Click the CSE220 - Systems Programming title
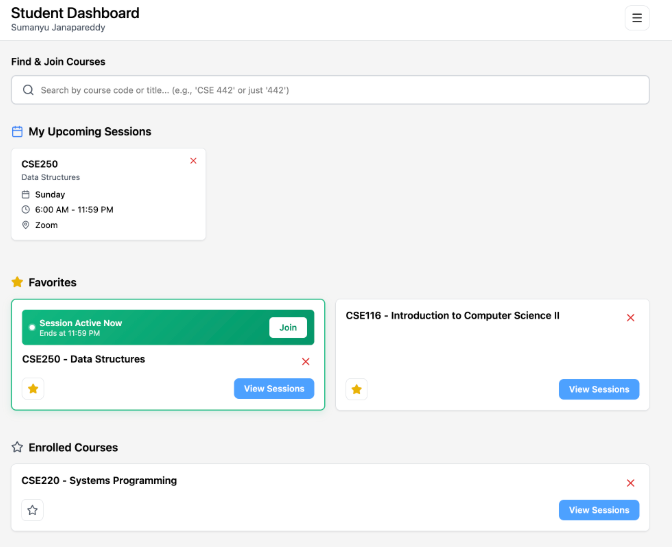This screenshot has width=672, height=547. [99, 481]
